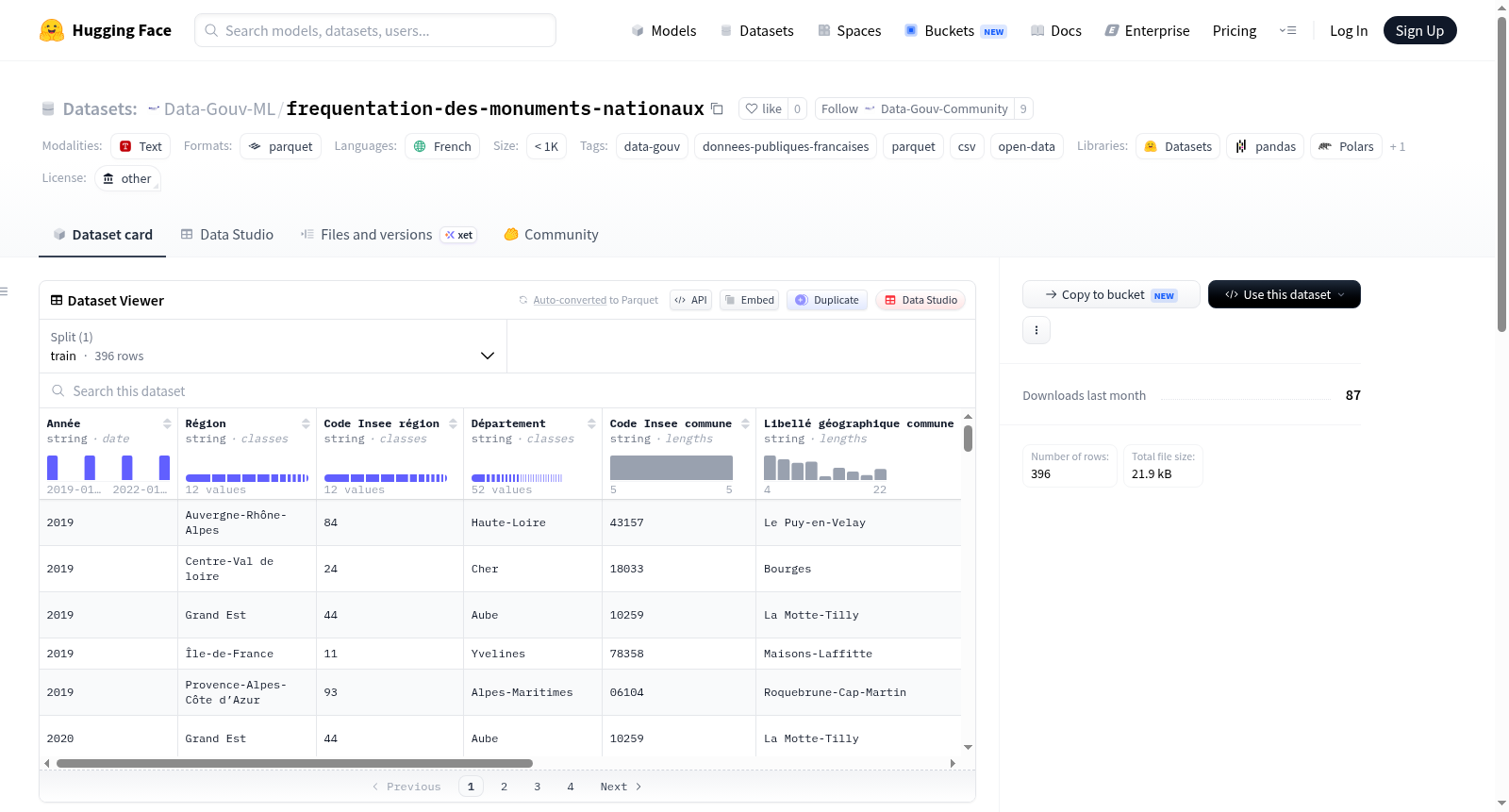Open the left sidebar toggle icon
The width and height of the screenshot is (1509, 812).
coord(4,291)
